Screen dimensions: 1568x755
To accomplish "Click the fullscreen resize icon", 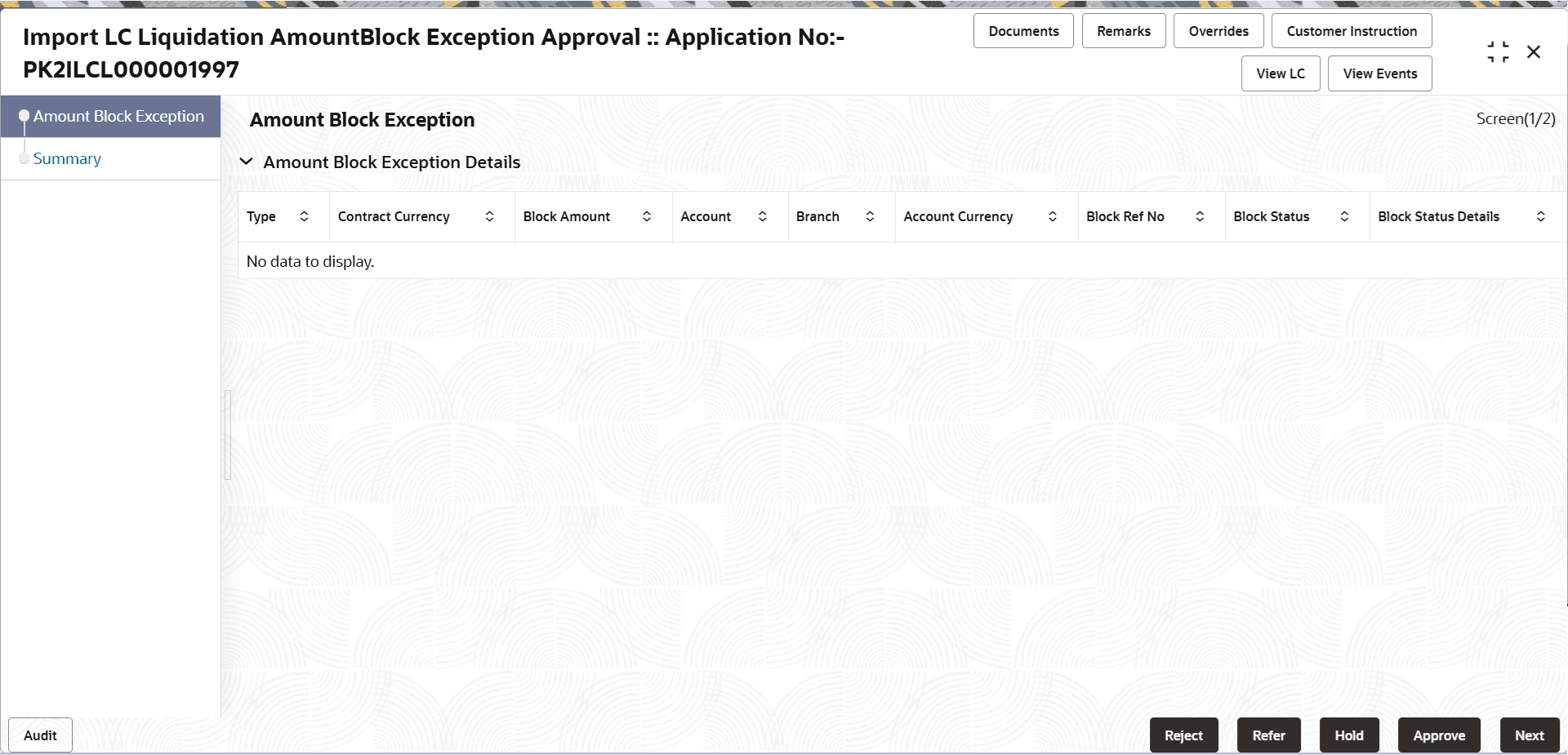I will pos(1499,51).
